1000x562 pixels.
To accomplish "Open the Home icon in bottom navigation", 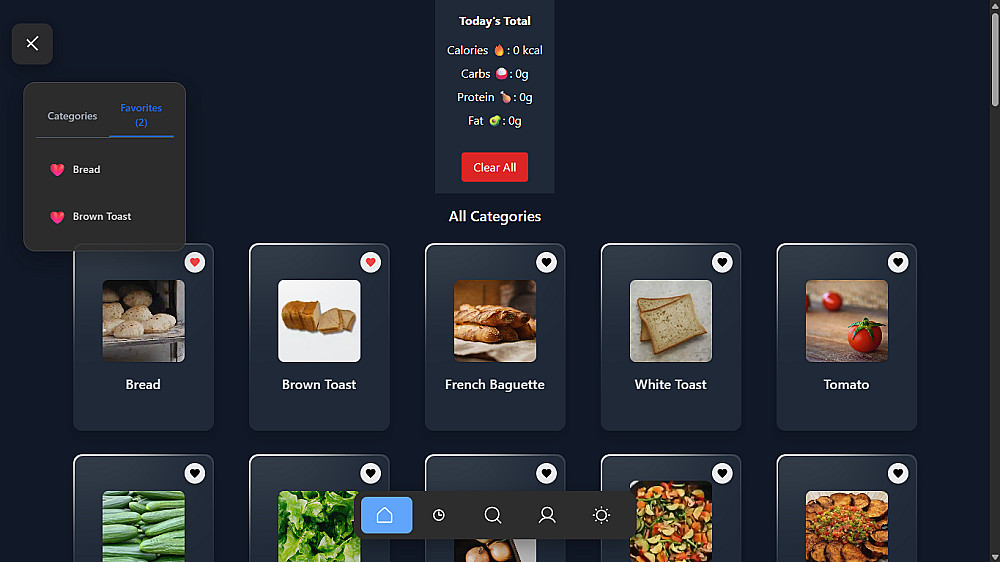I will tap(386, 515).
